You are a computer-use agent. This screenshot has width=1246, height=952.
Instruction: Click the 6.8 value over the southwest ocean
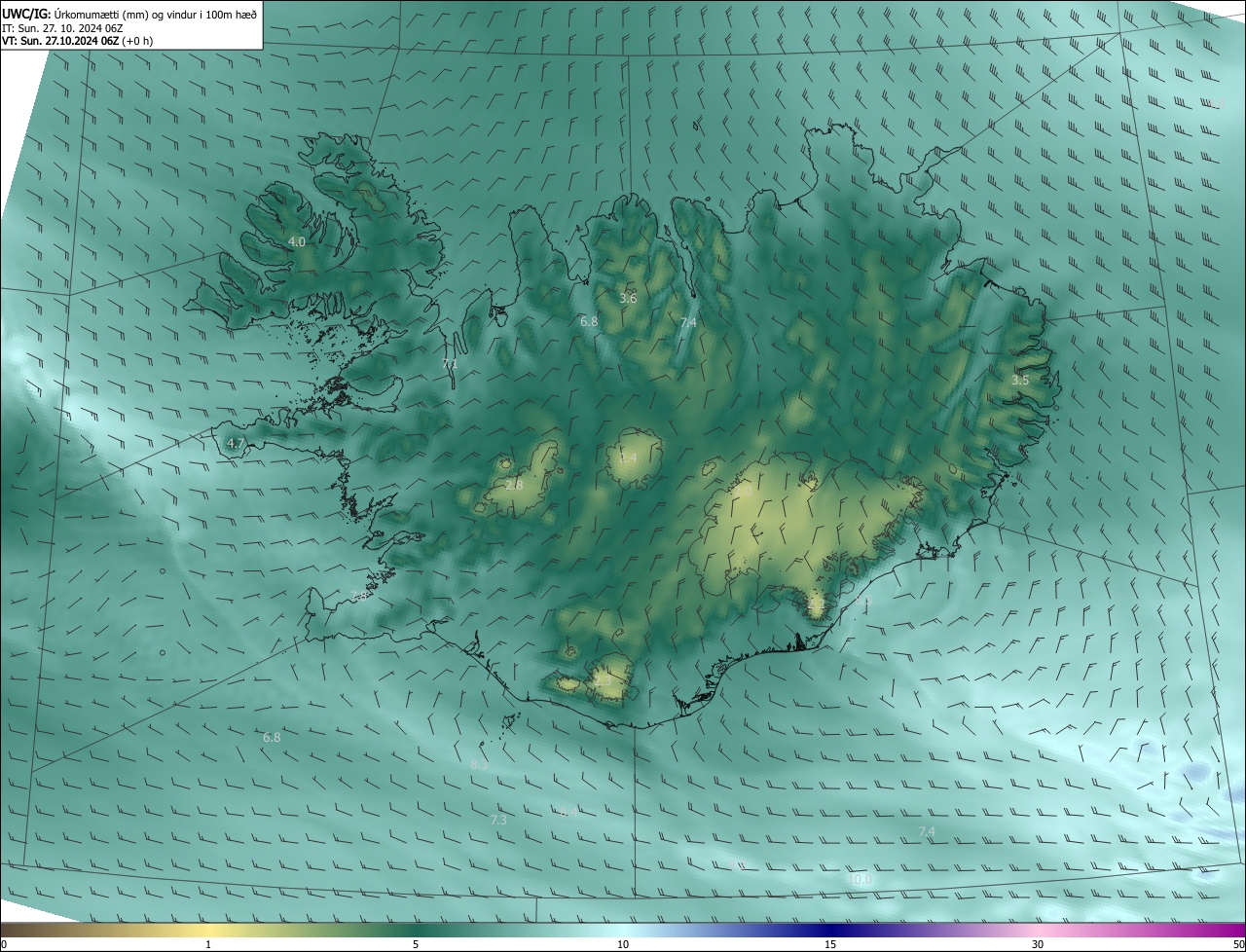(x=272, y=738)
